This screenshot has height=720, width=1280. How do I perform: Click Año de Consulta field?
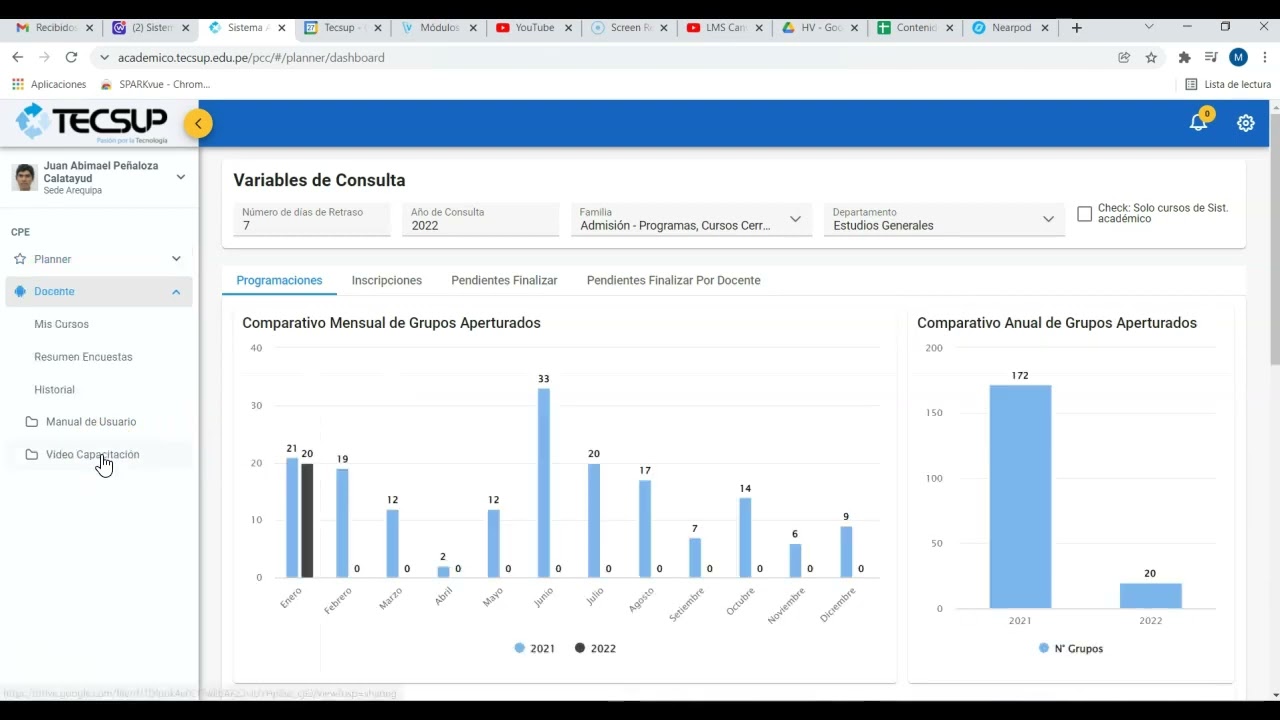point(481,219)
